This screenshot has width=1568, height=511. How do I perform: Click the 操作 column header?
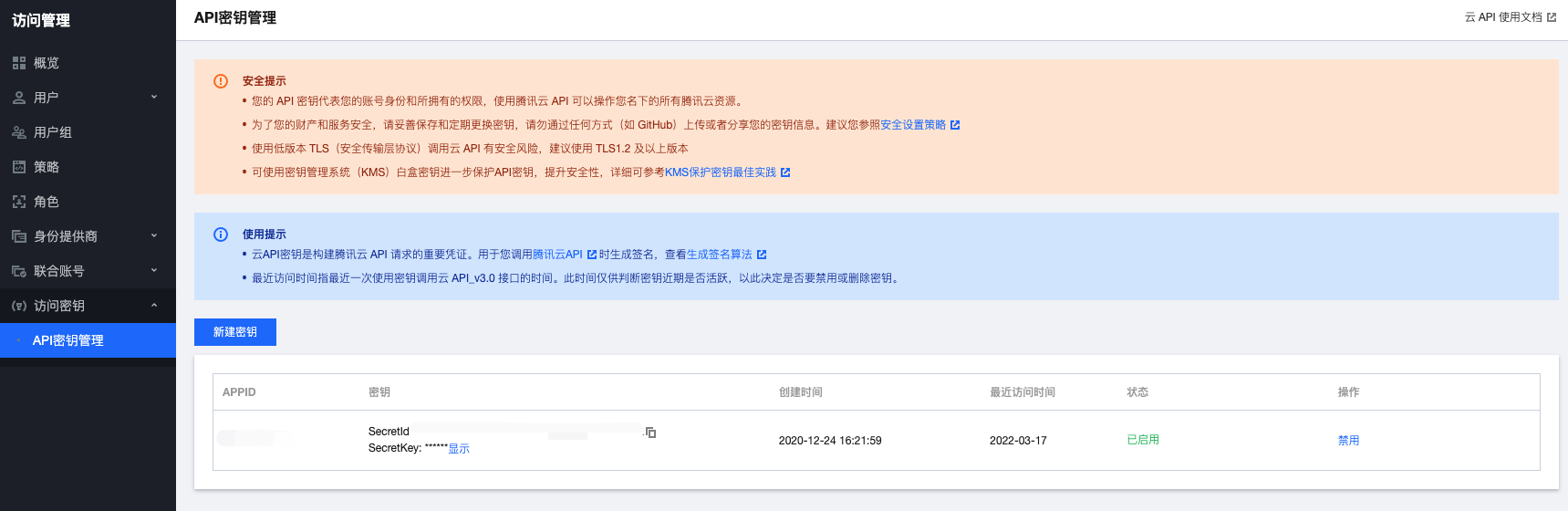[1349, 392]
